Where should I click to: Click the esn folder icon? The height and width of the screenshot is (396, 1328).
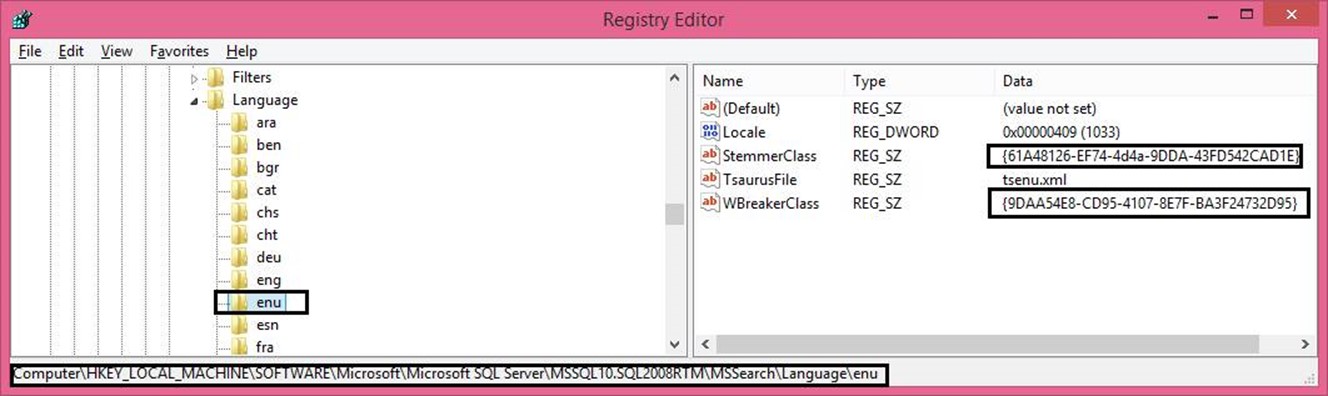239,325
